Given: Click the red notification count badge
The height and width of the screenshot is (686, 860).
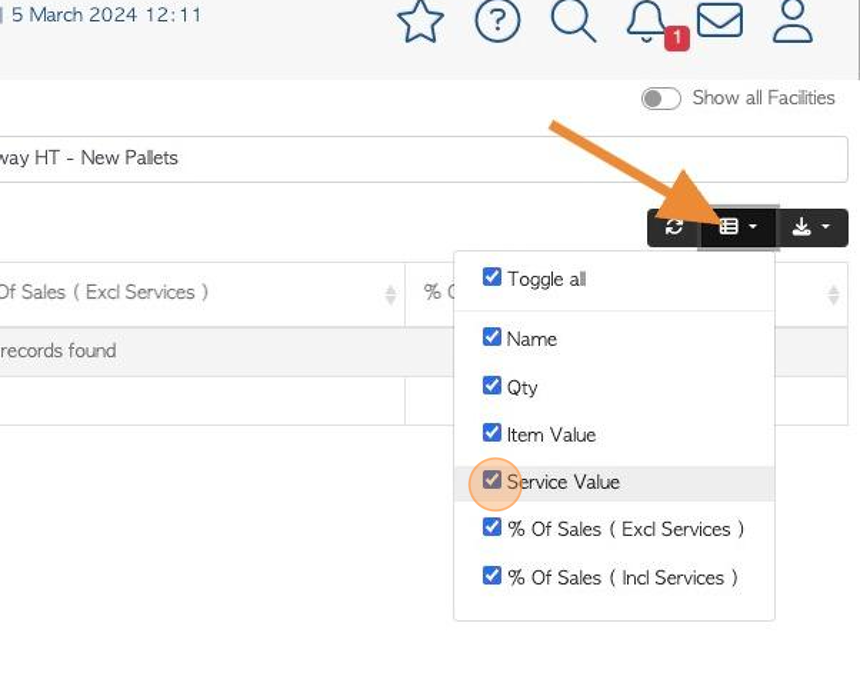Looking at the screenshot, I should pyautogui.click(x=677, y=38).
